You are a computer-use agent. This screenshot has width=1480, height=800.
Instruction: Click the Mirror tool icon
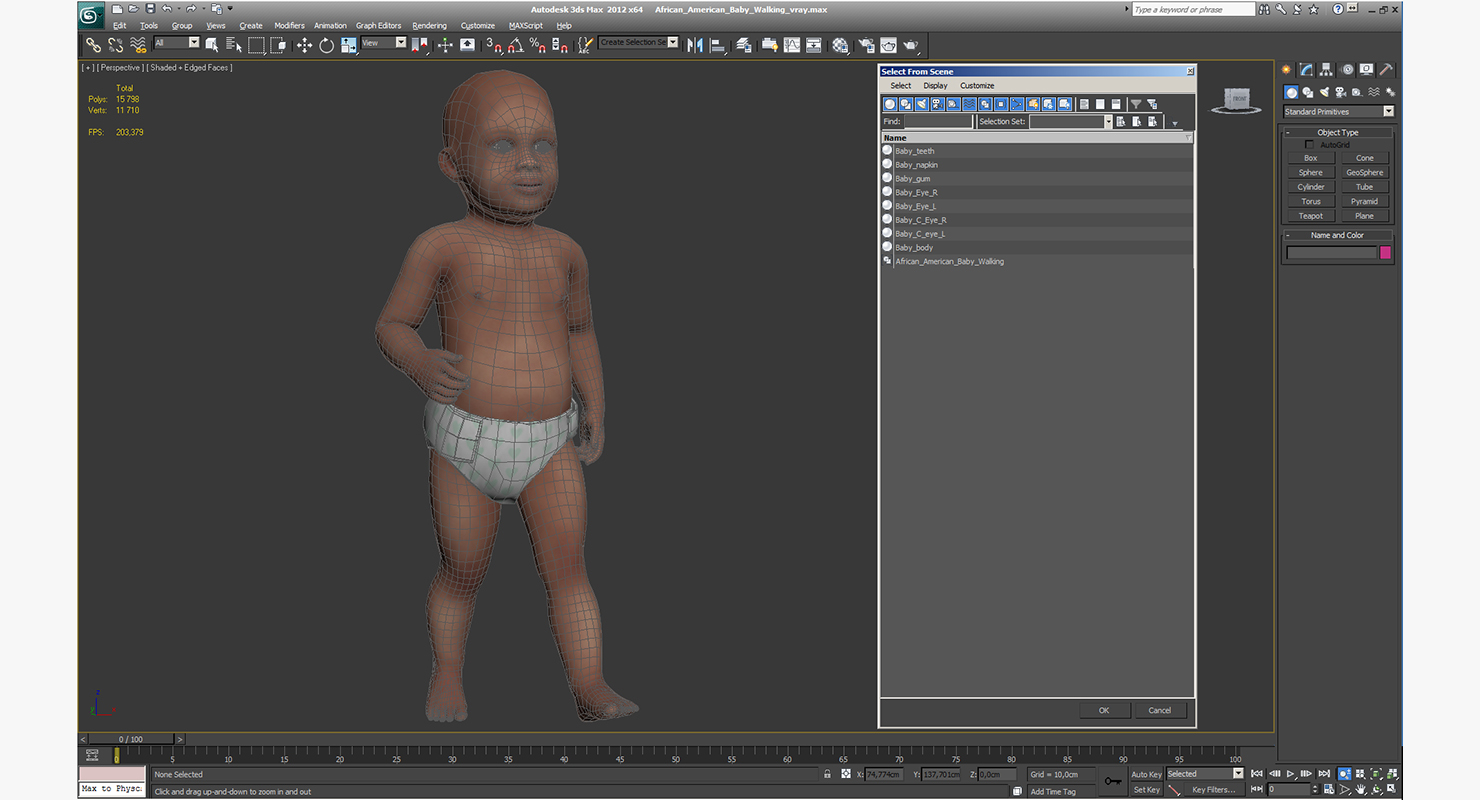pyautogui.click(x=695, y=45)
